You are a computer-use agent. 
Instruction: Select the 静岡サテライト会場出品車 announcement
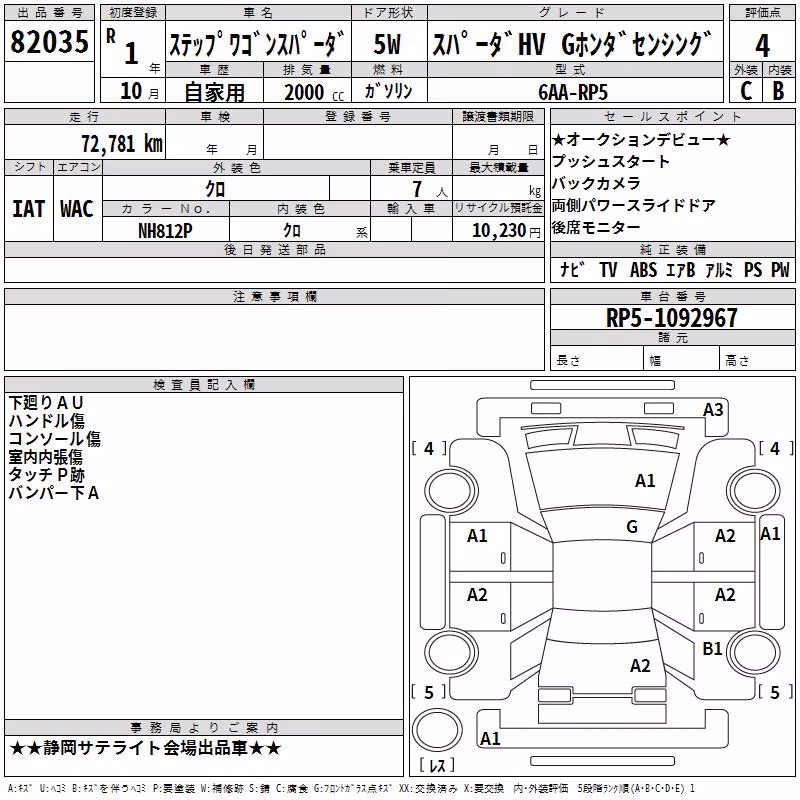click(145, 748)
